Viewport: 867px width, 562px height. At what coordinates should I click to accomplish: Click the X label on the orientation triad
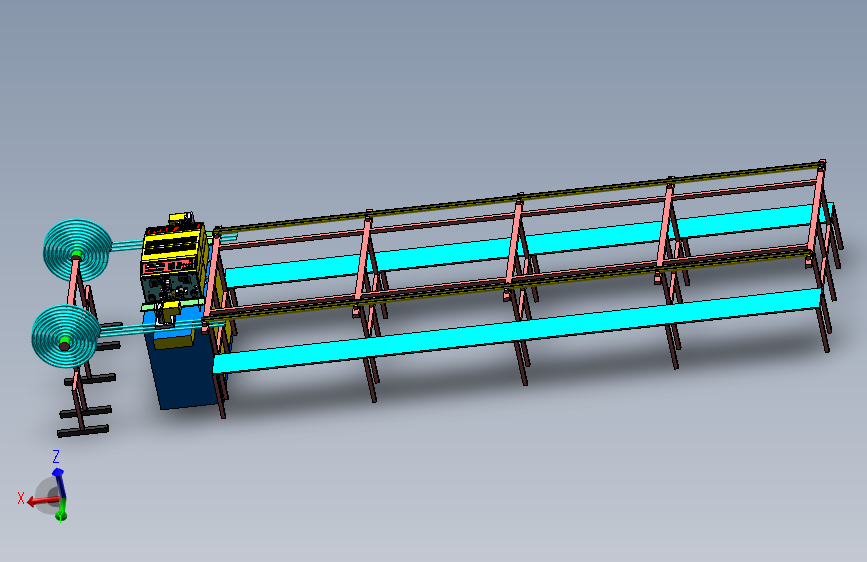click(x=21, y=498)
